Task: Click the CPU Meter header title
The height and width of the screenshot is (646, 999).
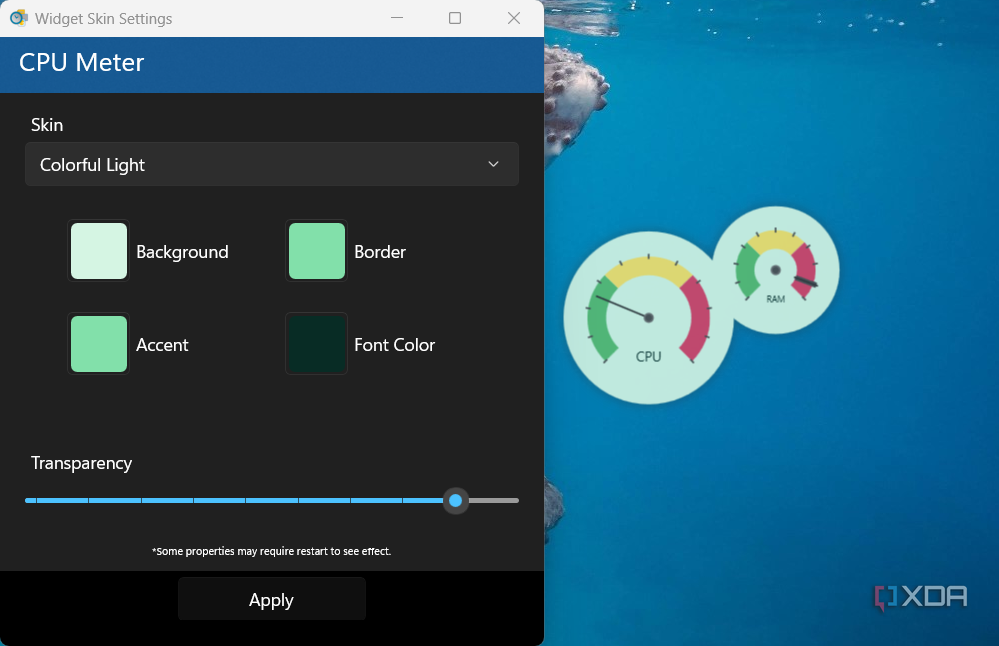Action: [x=82, y=62]
